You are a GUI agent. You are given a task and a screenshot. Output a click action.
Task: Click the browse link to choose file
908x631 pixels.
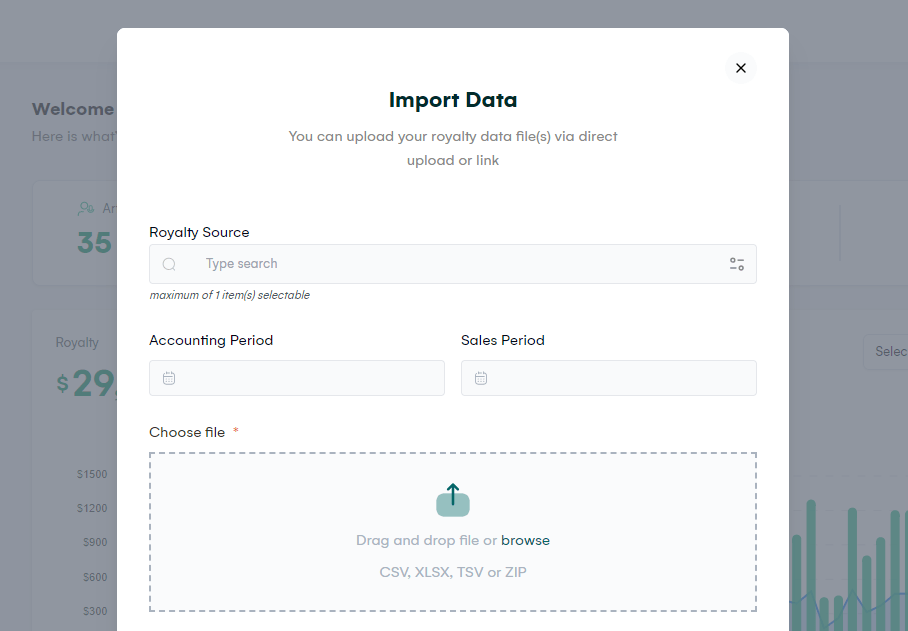525,540
